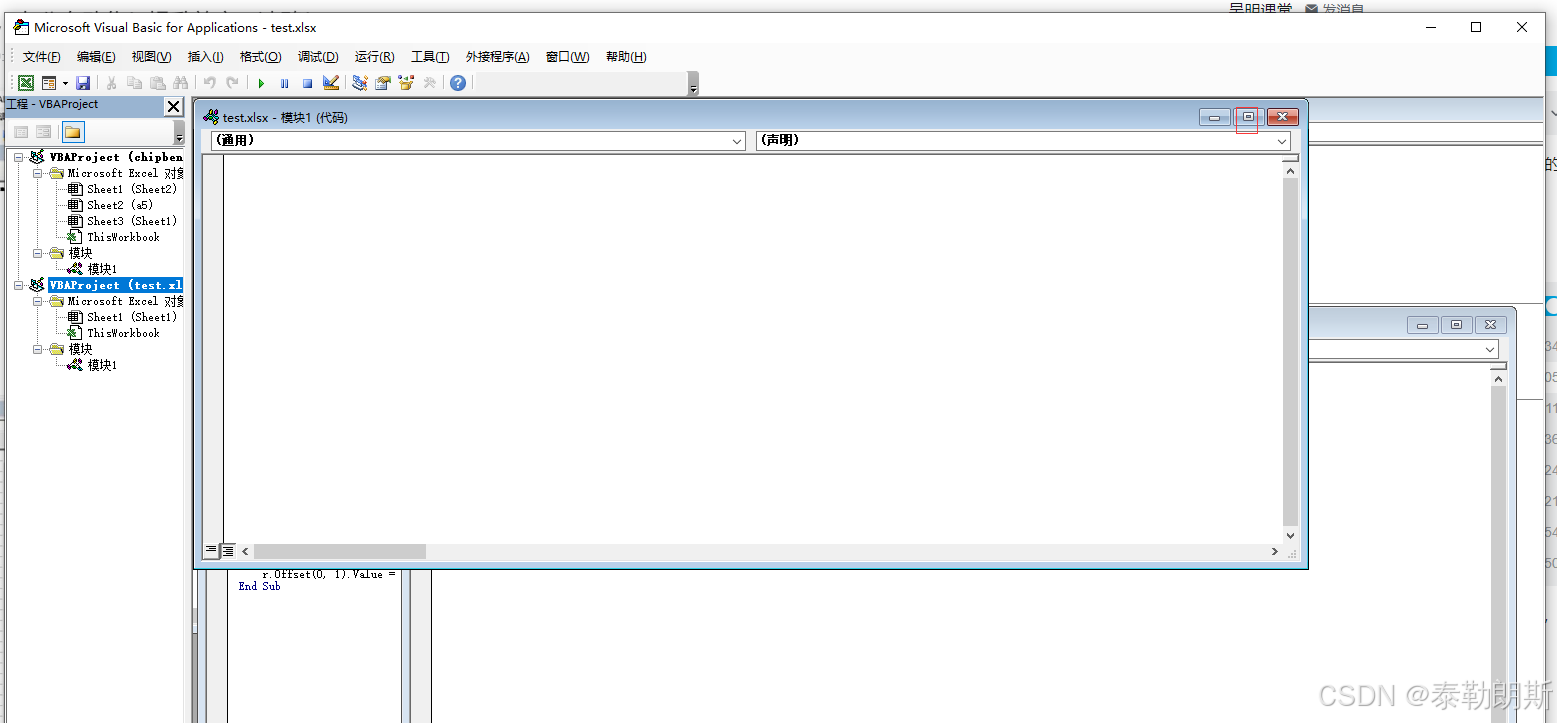Image resolution: width=1557 pixels, height=723 pixels.
Task: Open the Object Browser toolbar icon
Action: pyautogui.click(x=406, y=83)
